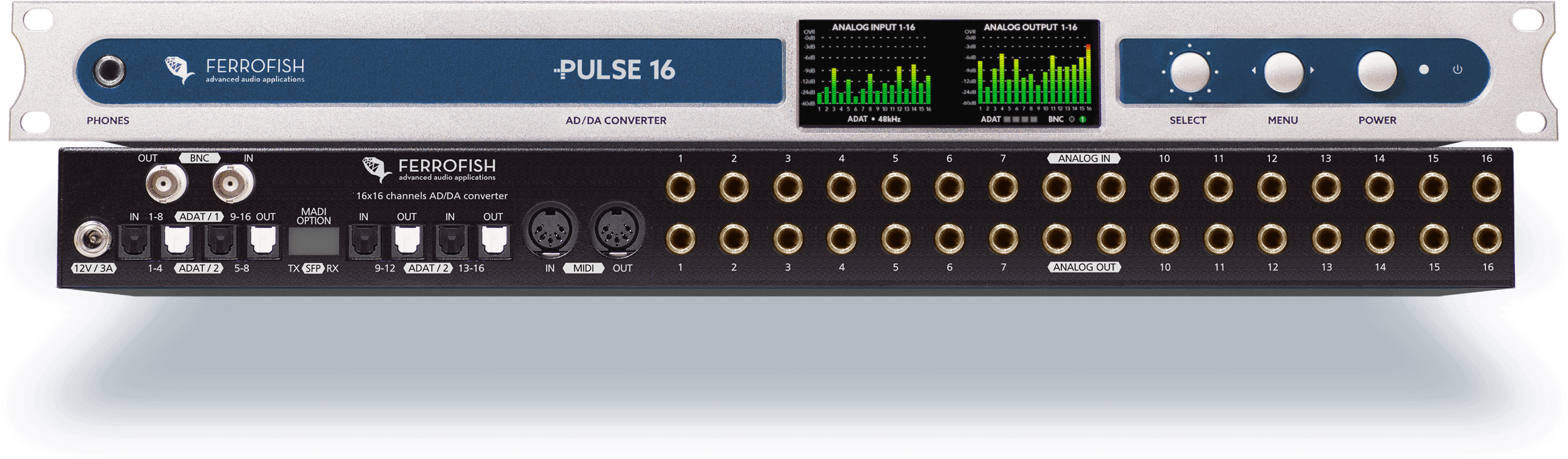This screenshot has height=459, width=1568.
Task: Click the 12V / 3A power socket
Action: click(x=92, y=240)
